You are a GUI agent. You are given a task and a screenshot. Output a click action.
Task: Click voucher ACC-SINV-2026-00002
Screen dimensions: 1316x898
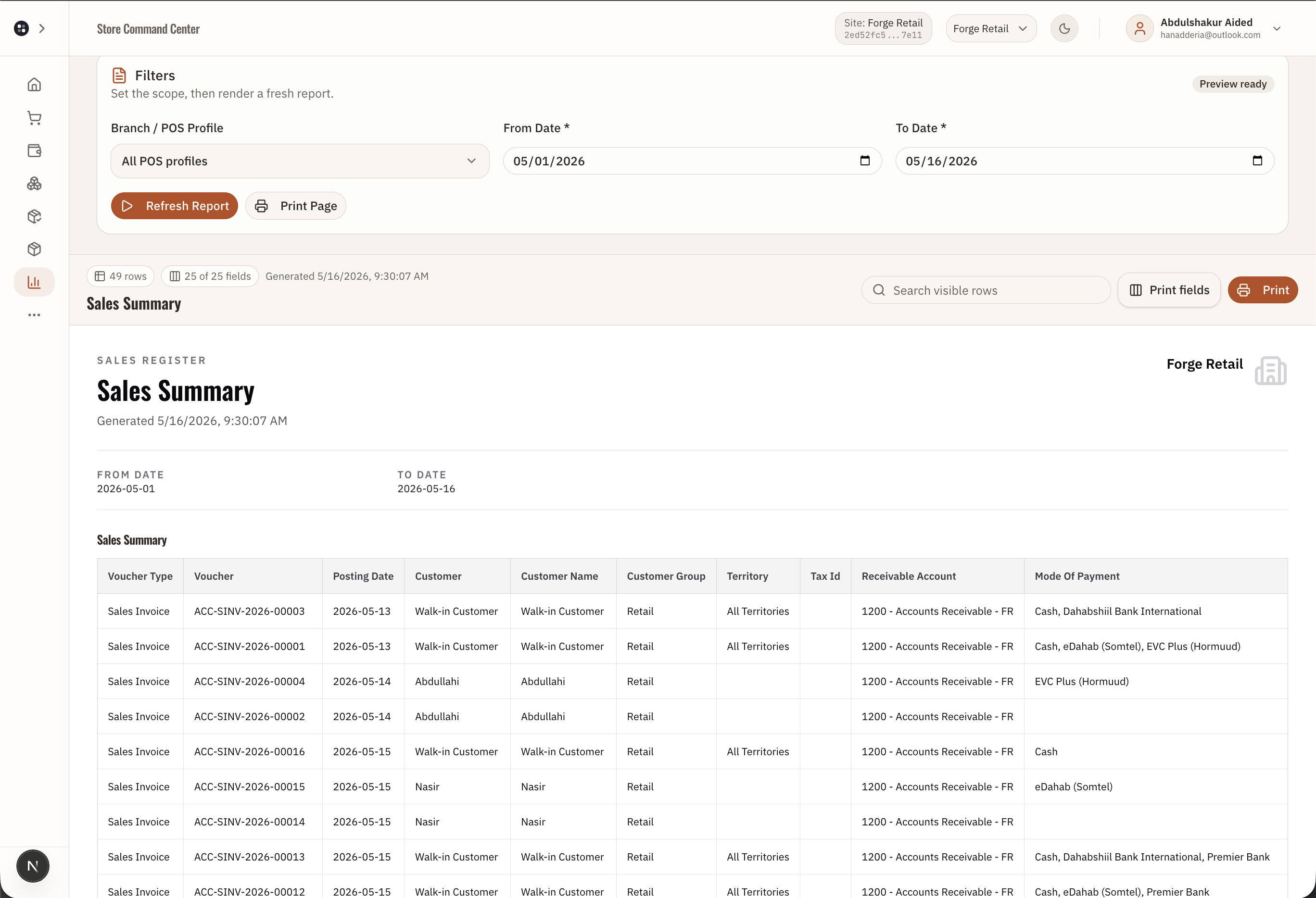(249, 716)
